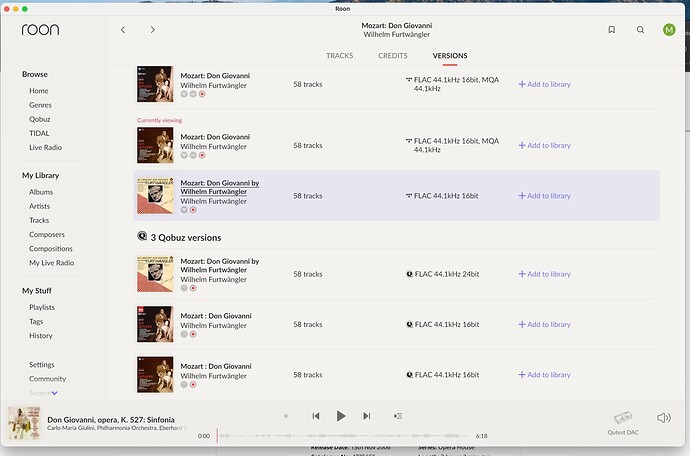Open Qobuz 24bit version album cover
690x456 pixels.
click(155, 274)
